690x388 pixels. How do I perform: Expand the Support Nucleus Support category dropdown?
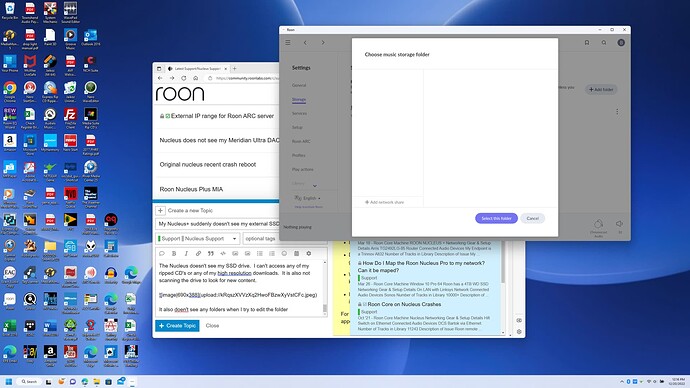198,238
